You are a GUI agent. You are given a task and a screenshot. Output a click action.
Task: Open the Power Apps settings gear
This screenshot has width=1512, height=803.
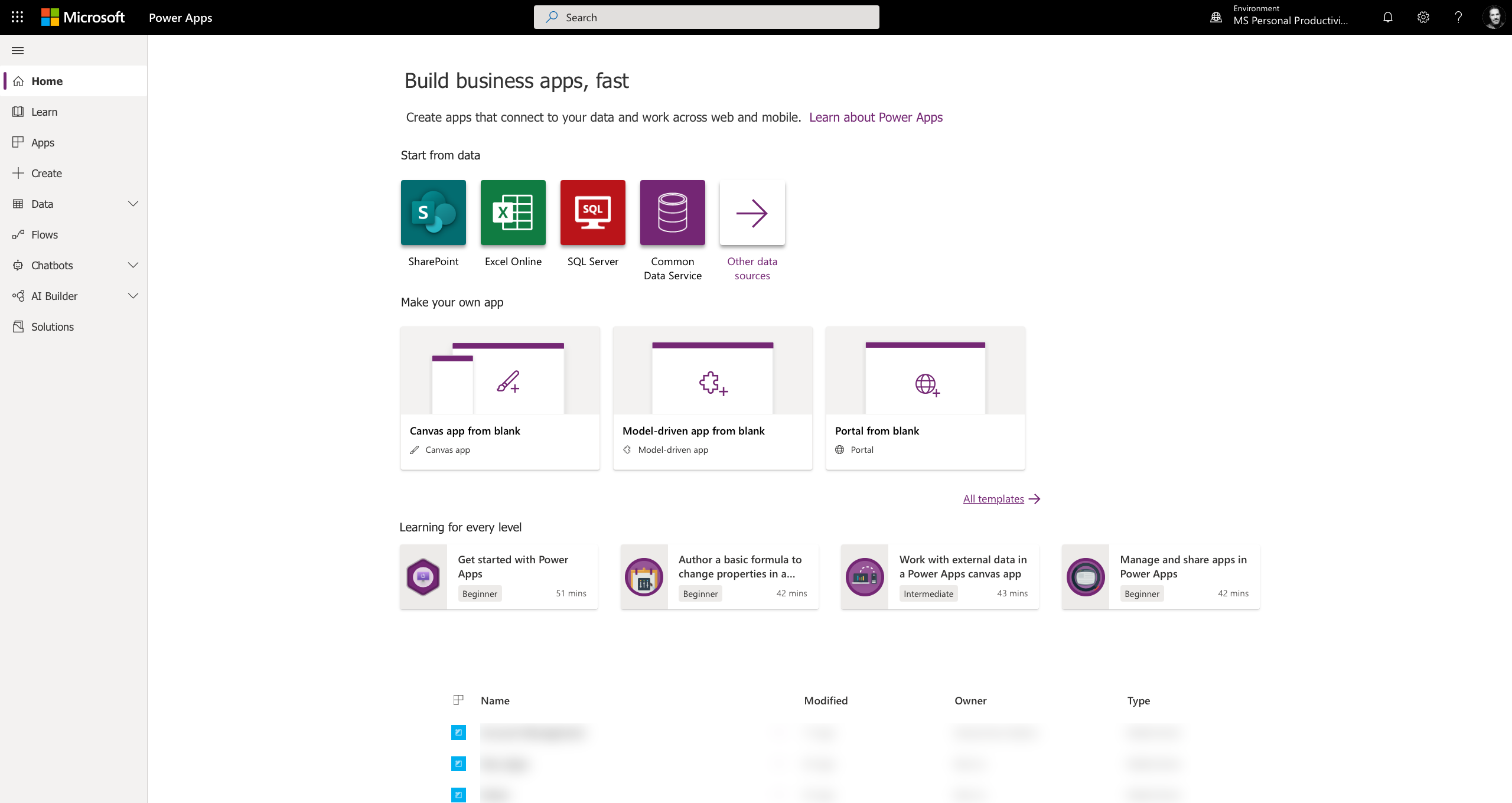tap(1423, 17)
